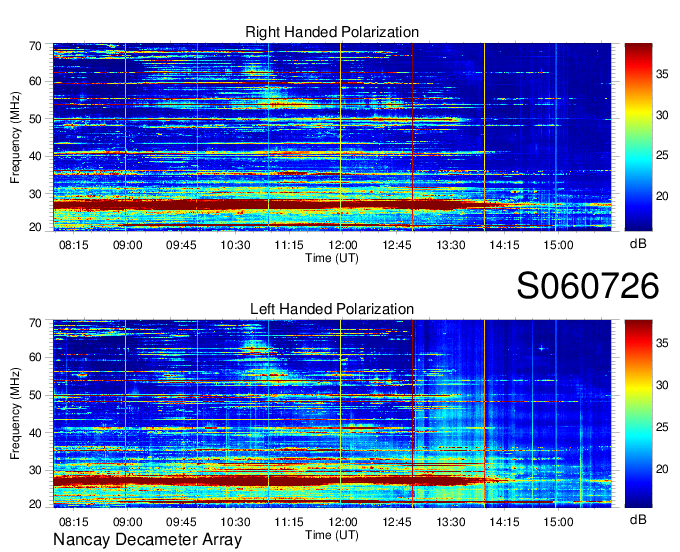Viewport: 680px width, 552px height.
Task: Click the 09:00 time tick in Left Handed plot
Action: coord(128,522)
